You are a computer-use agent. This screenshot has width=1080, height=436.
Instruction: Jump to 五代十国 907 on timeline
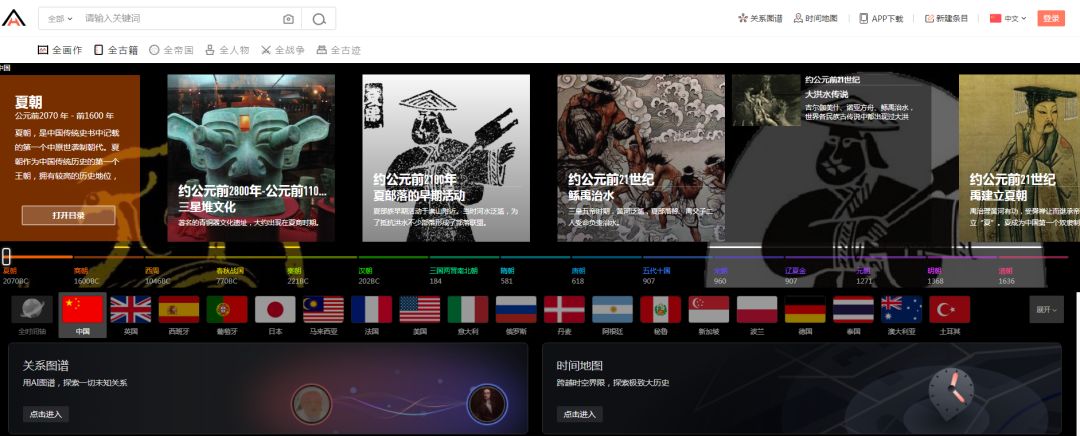tap(656, 276)
